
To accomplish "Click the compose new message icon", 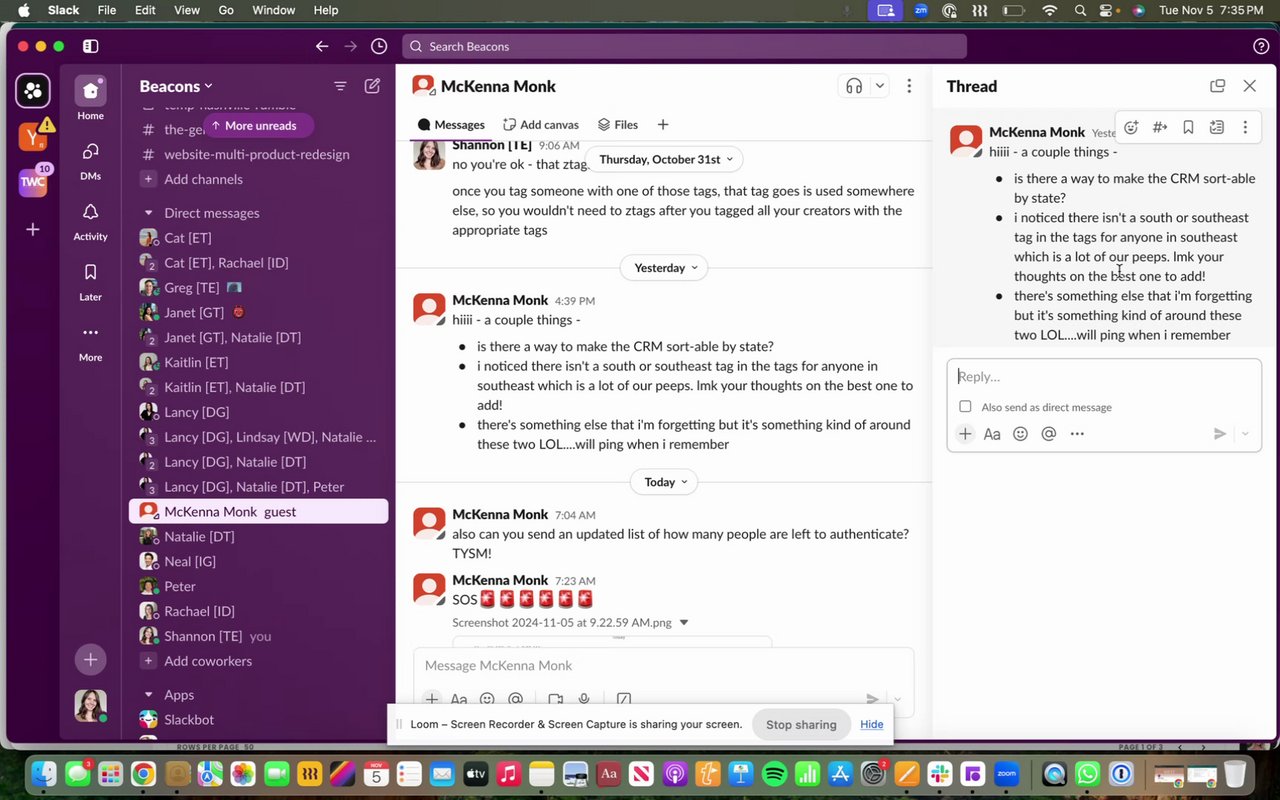I will click(x=372, y=86).
